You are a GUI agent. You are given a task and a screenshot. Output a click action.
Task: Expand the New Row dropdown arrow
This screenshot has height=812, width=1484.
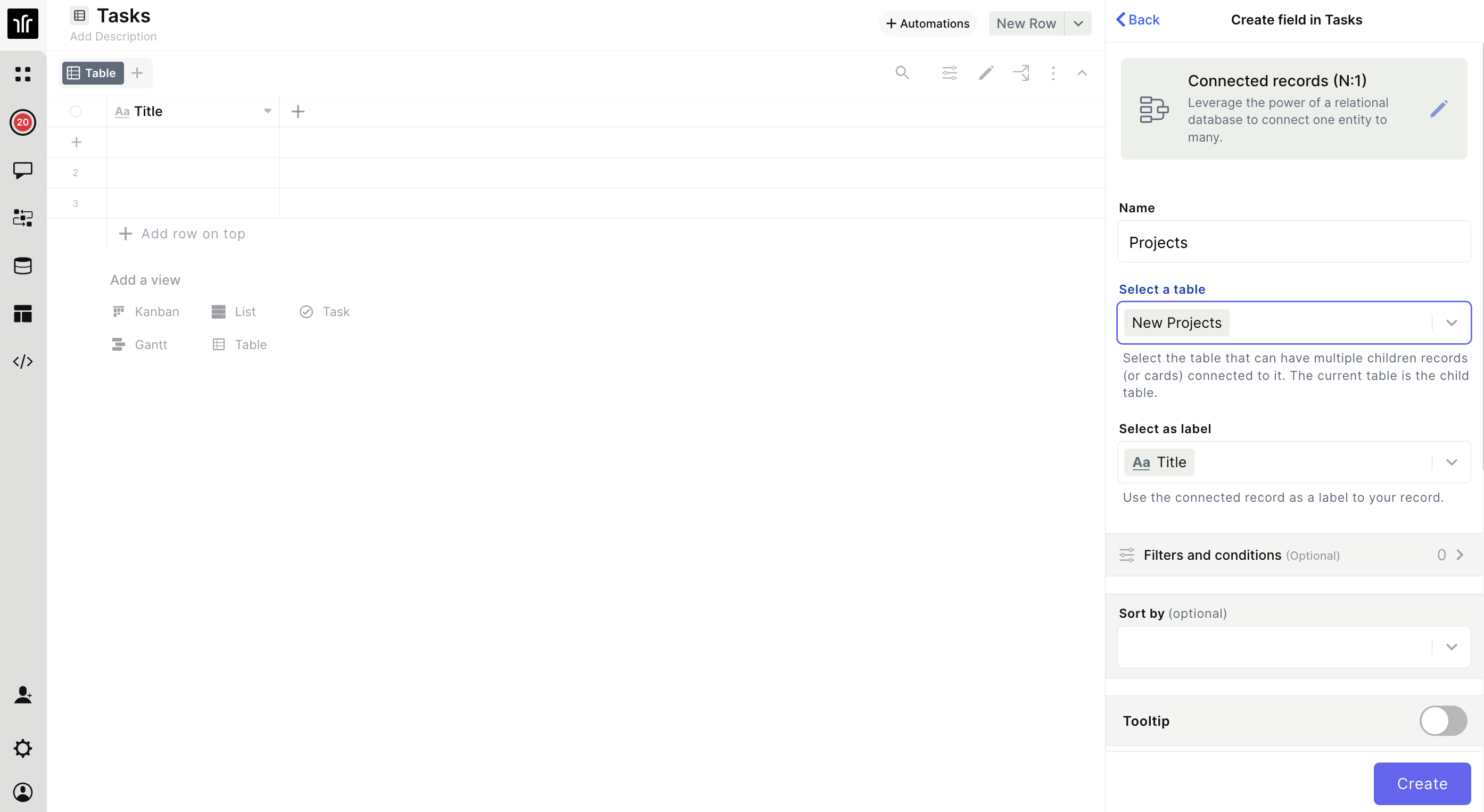point(1078,23)
